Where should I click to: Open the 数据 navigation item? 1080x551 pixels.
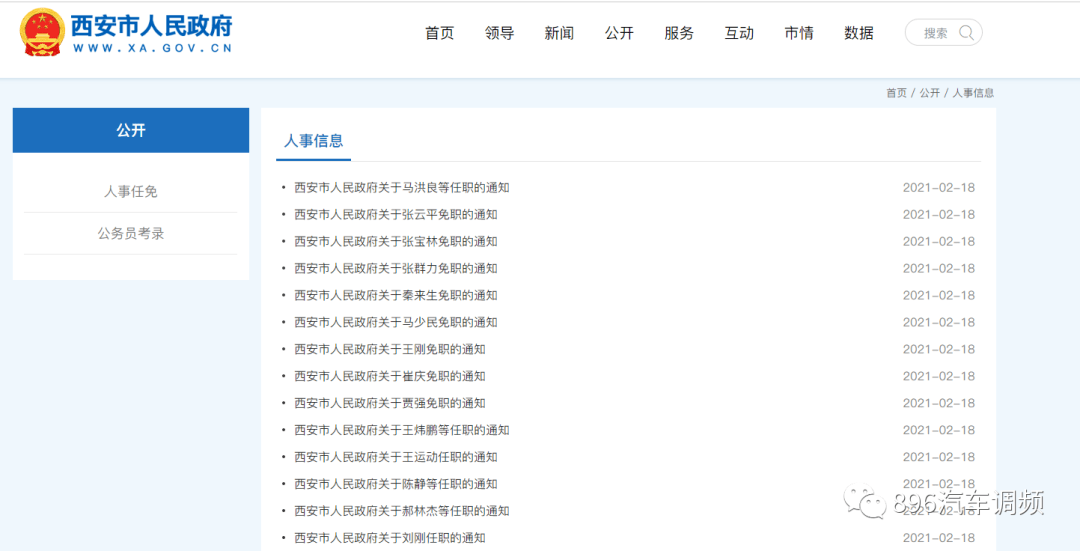859,33
